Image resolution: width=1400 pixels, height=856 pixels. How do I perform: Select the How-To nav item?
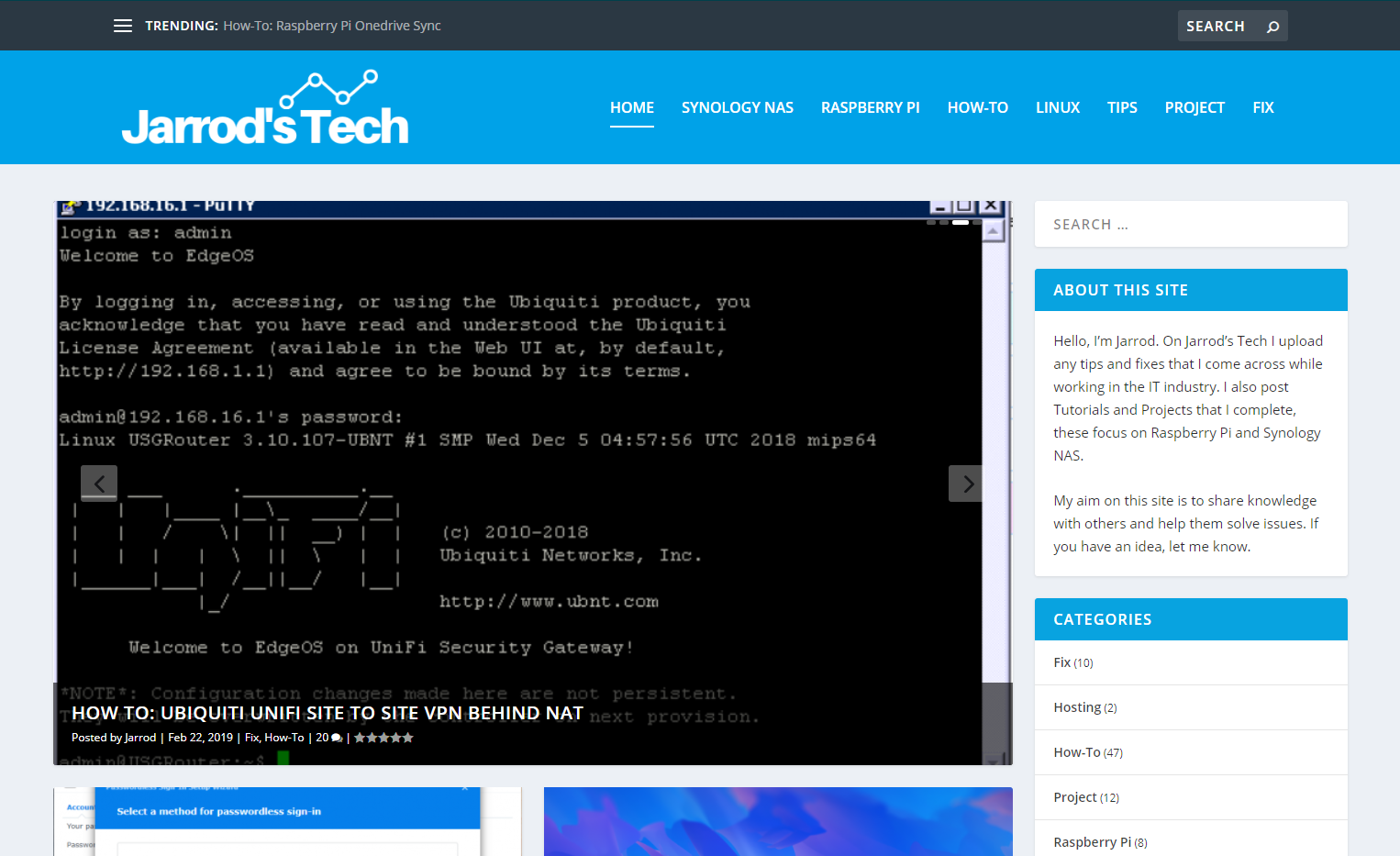(977, 107)
